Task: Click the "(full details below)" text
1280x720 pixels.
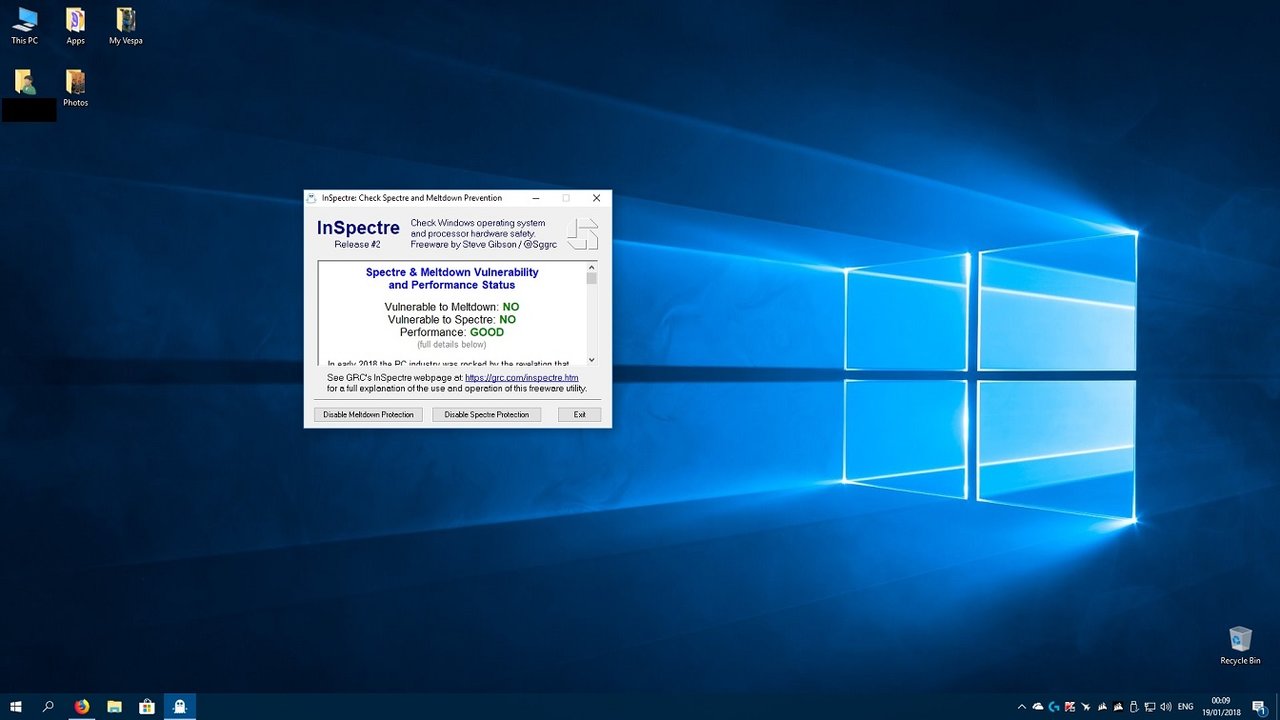Action: pyautogui.click(x=452, y=344)
